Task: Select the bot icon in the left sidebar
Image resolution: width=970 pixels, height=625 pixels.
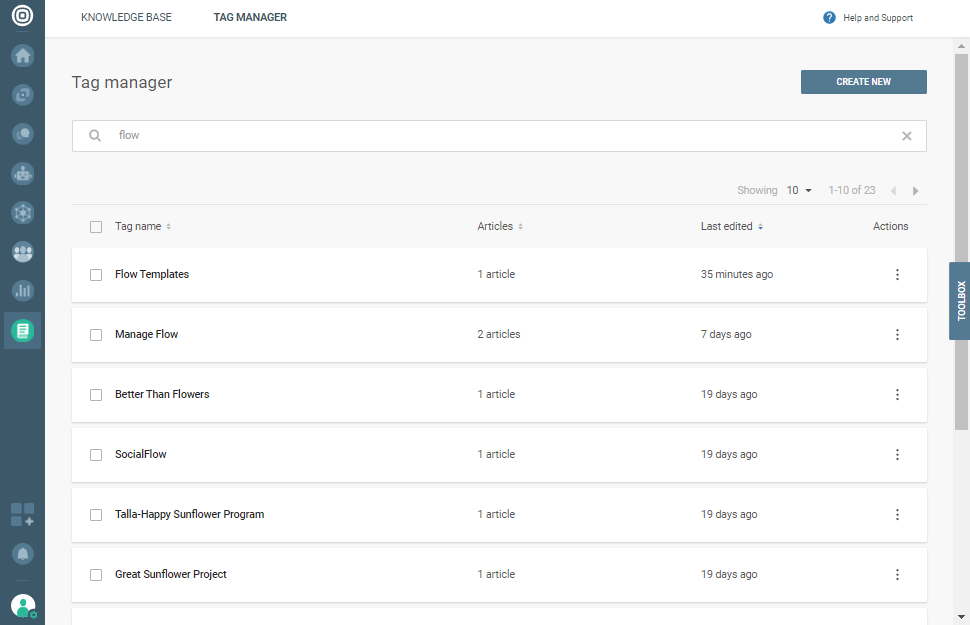Action: point(22,173)
